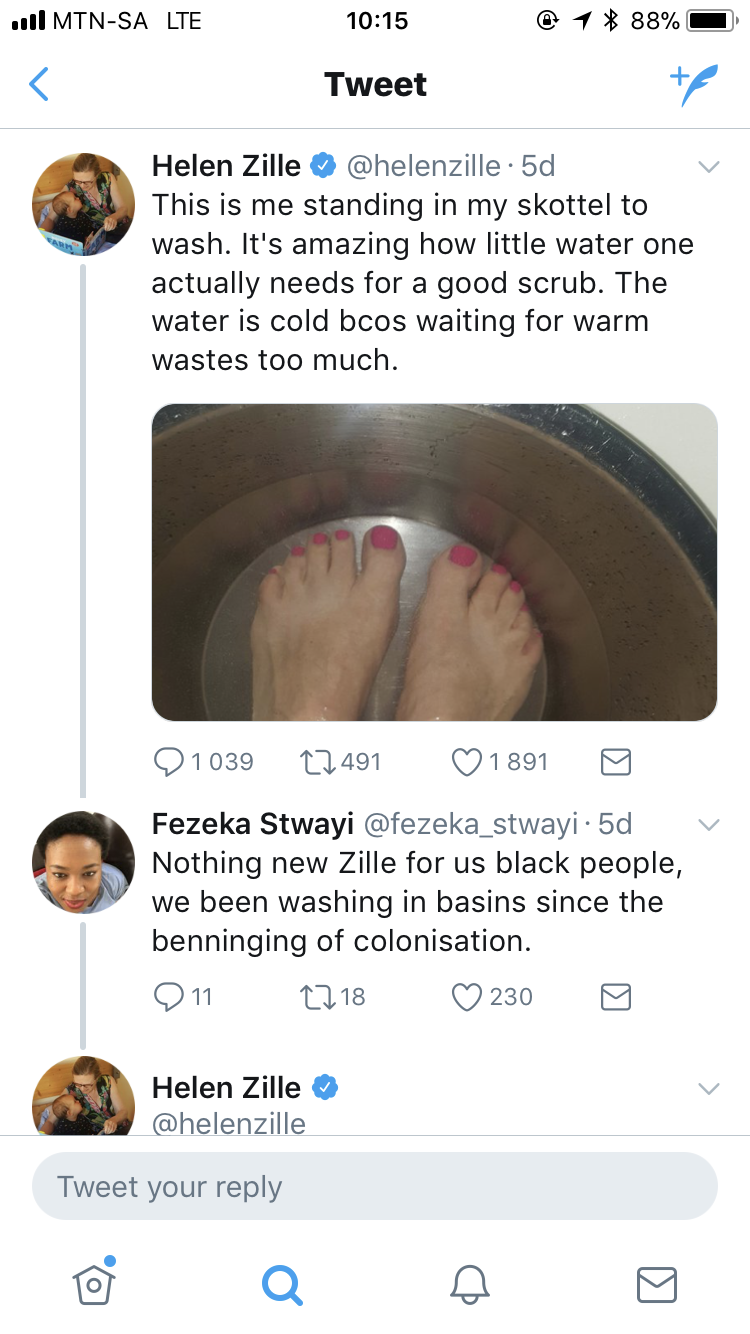Screen dimensions: 750x1334
Task: Share Fezeka Stwayi's tweet via envelope icon
Action: (x=615, y=997)
